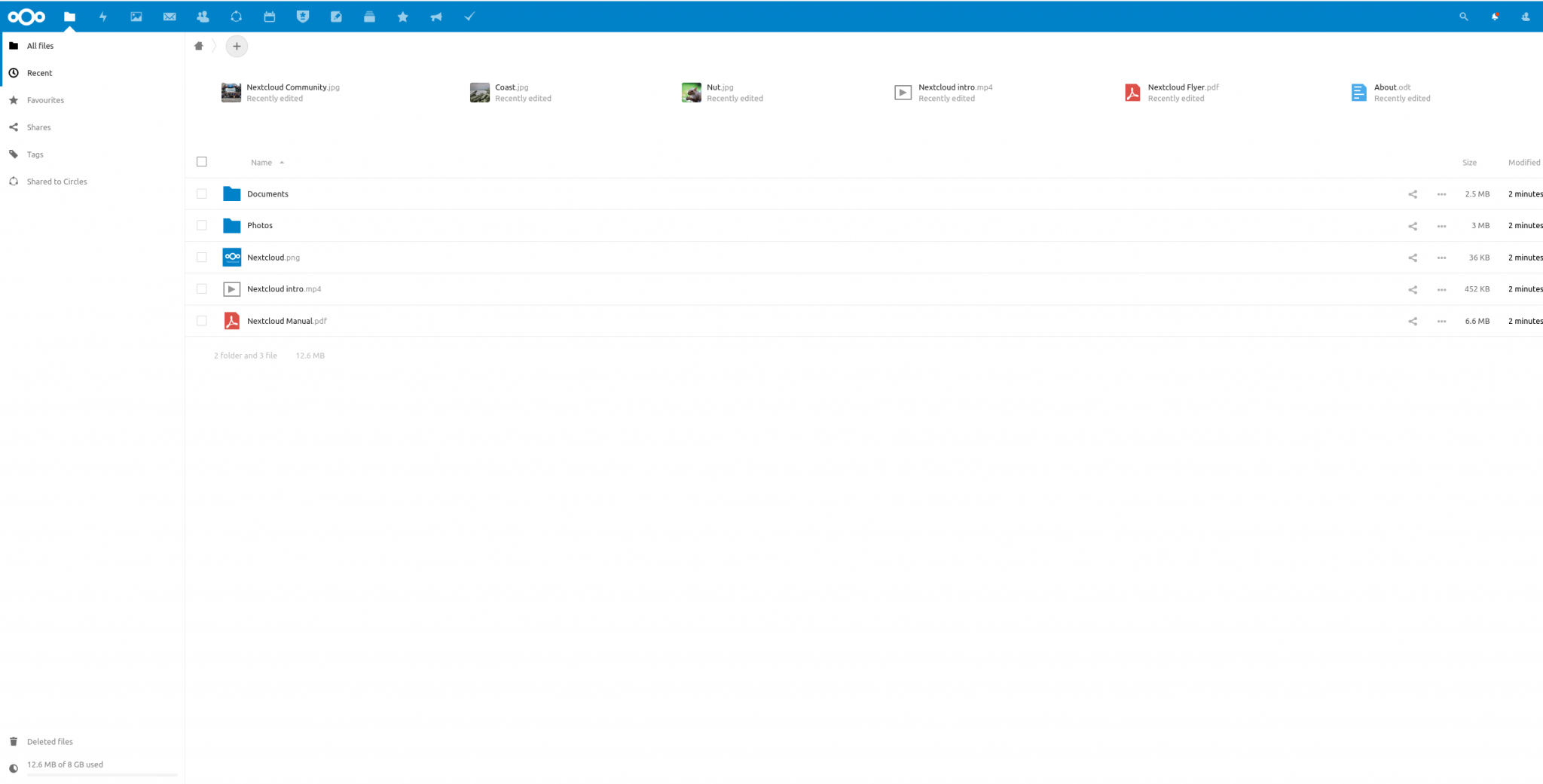Open the shield app icon in top bar
The height and width of the screenshot is (784, 1543).
(x=303, y=17)
